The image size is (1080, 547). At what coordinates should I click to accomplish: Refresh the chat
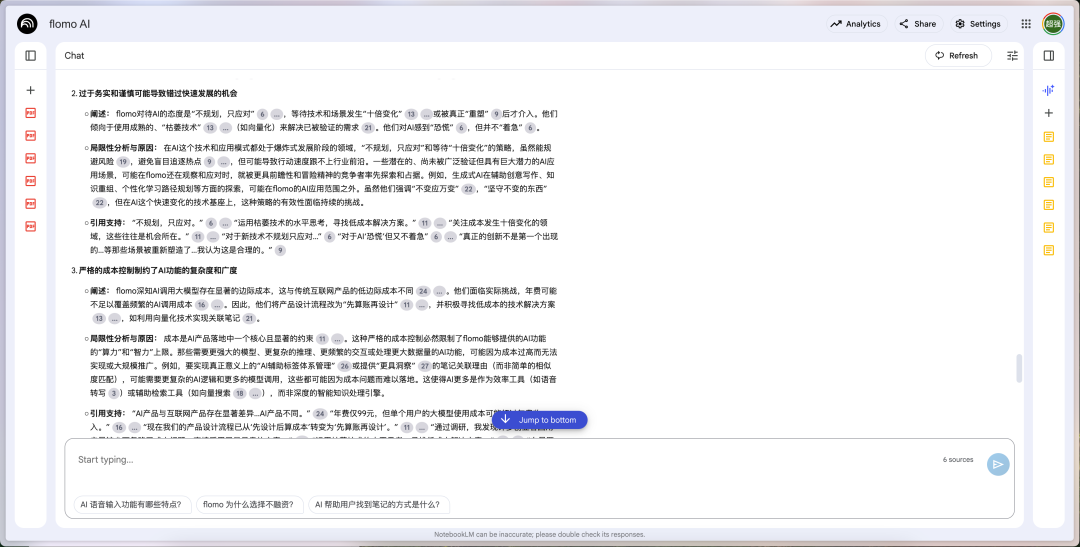[x=957, y=56]
